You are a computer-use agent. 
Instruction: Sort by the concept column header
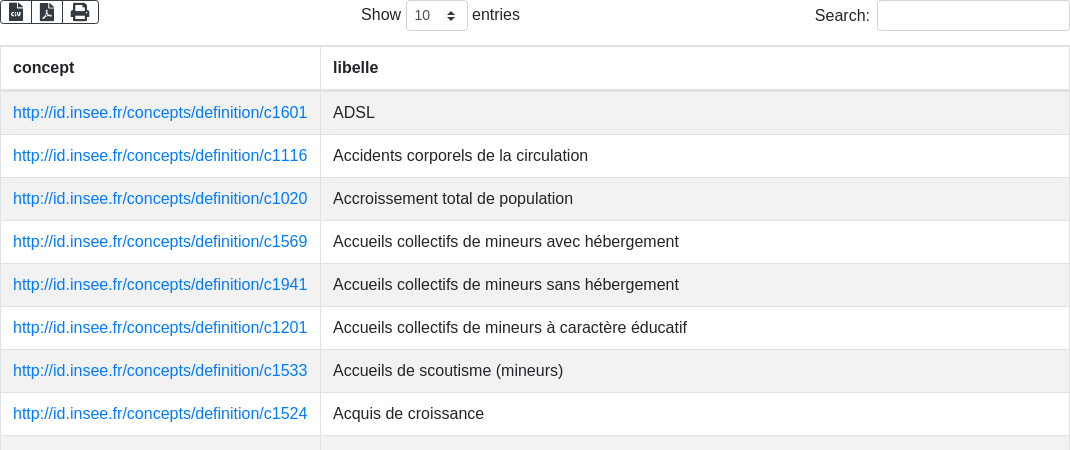[x=160, y=68]
